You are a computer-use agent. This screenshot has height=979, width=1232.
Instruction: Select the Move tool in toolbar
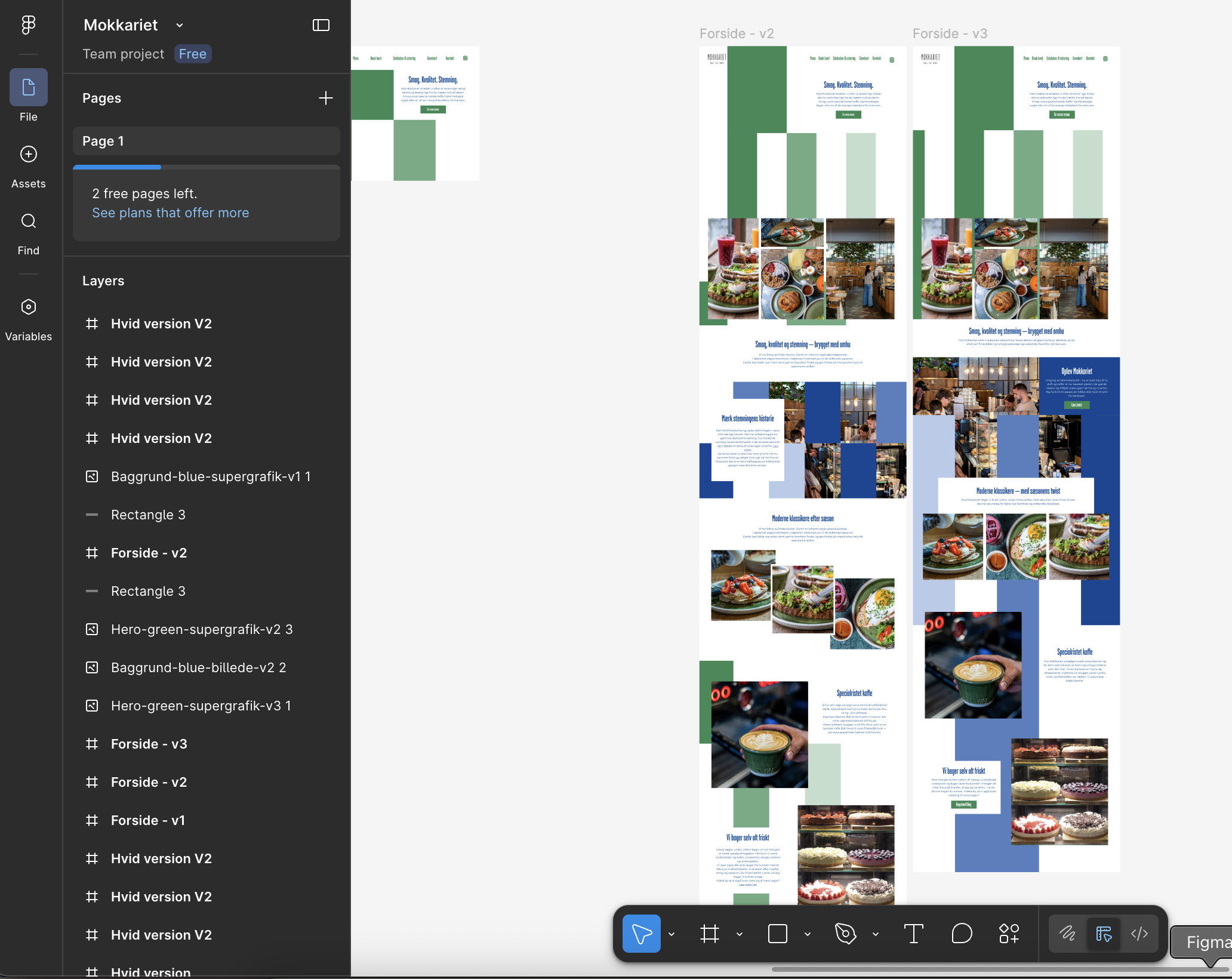click(641, 934)
